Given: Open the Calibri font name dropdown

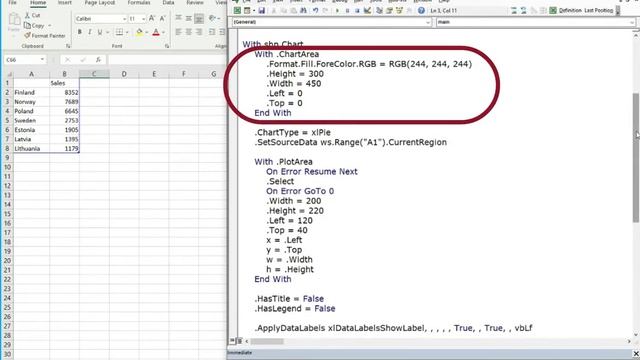Looking at the screenshot, I should point(124,19).
